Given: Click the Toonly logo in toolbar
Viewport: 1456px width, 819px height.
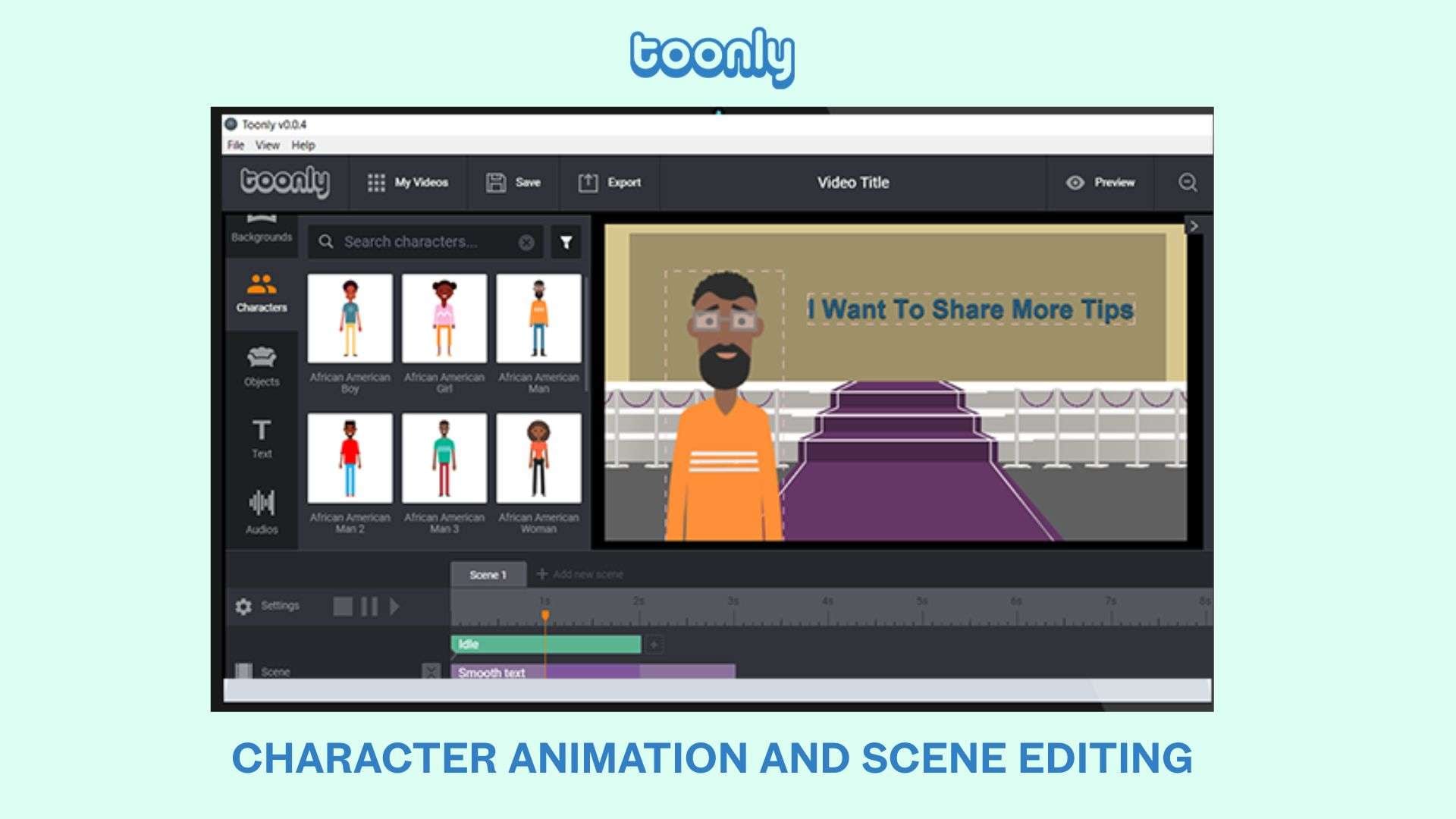Looking at the screenshot, I should pos(285,183).
